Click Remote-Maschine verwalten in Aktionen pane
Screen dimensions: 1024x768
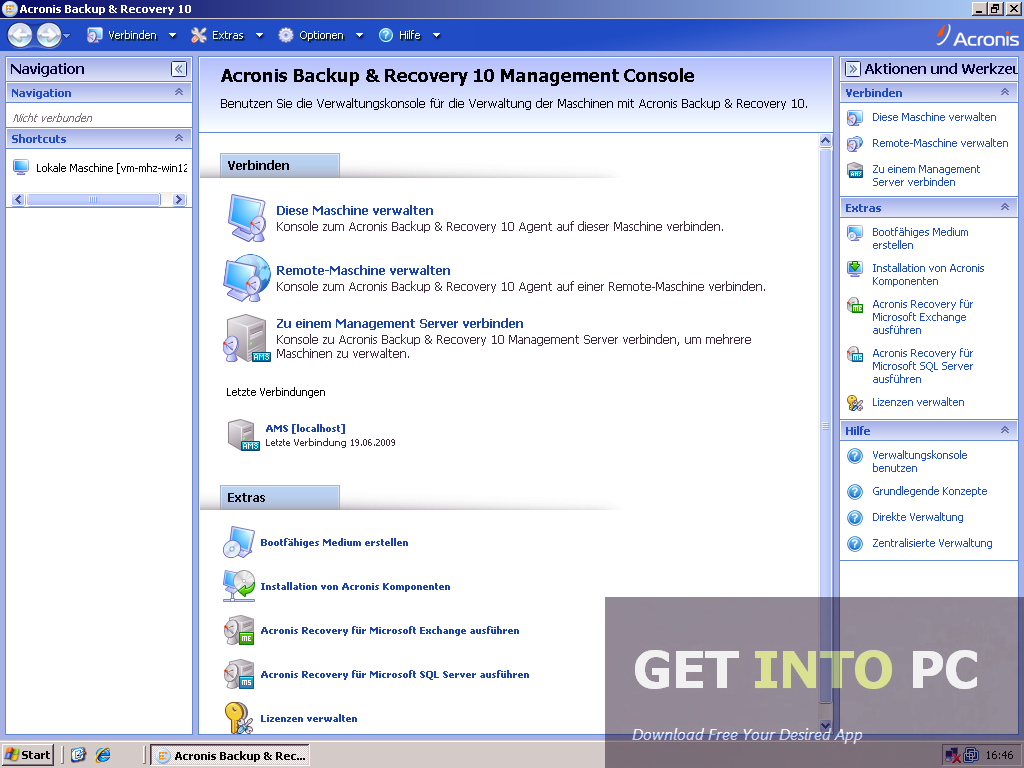(940, 143)
